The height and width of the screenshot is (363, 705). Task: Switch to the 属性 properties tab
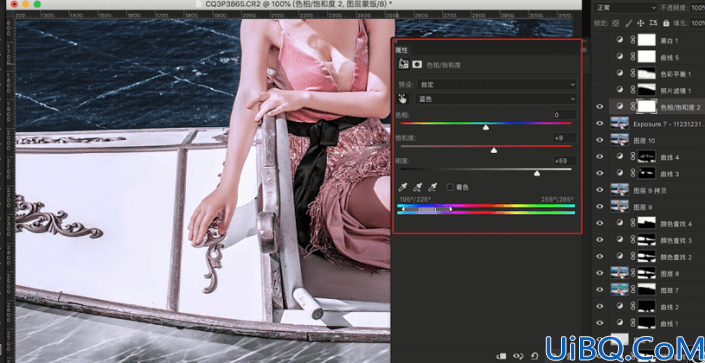(x=401, y=50)
